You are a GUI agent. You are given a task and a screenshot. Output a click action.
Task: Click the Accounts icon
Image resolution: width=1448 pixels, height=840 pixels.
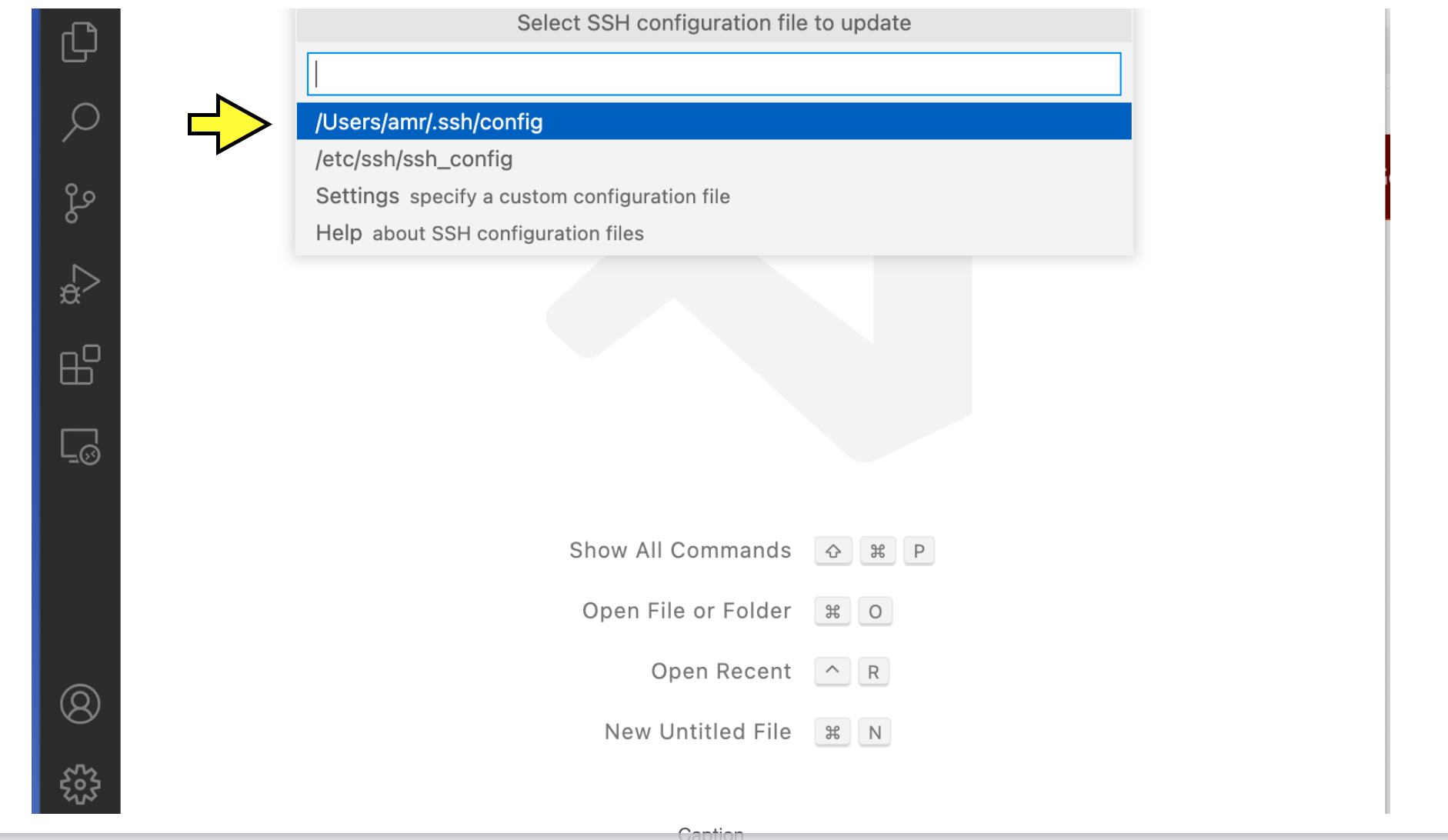[x=80, y=702]
